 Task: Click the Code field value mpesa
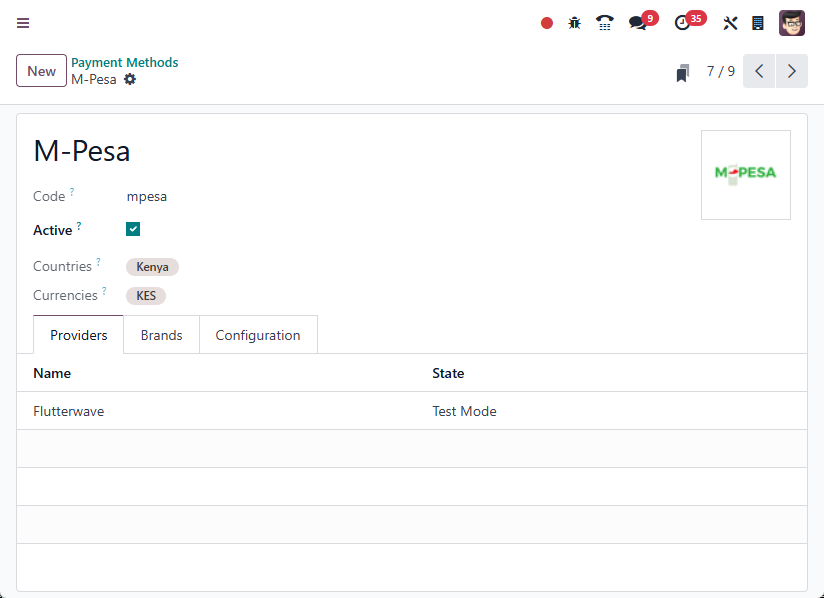pos(147,197)
